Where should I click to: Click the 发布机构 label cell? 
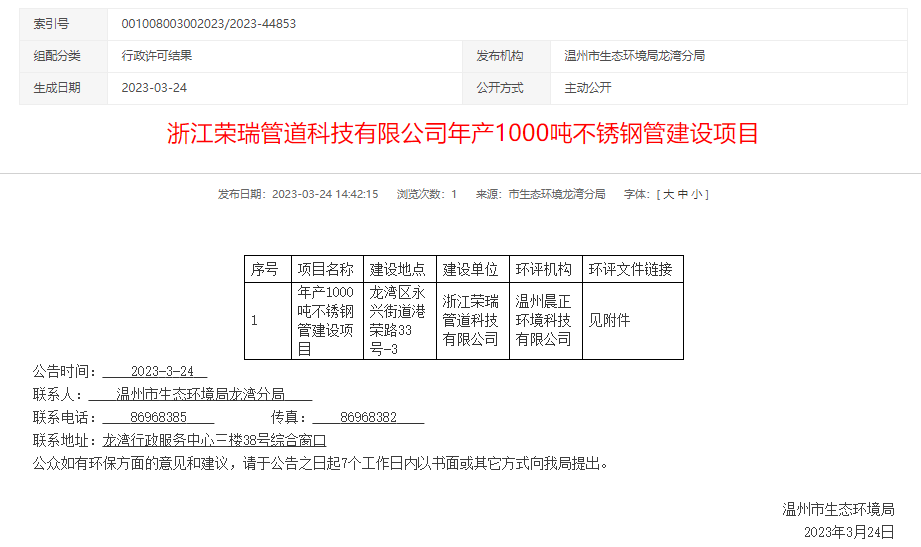[x=499, y=56]
